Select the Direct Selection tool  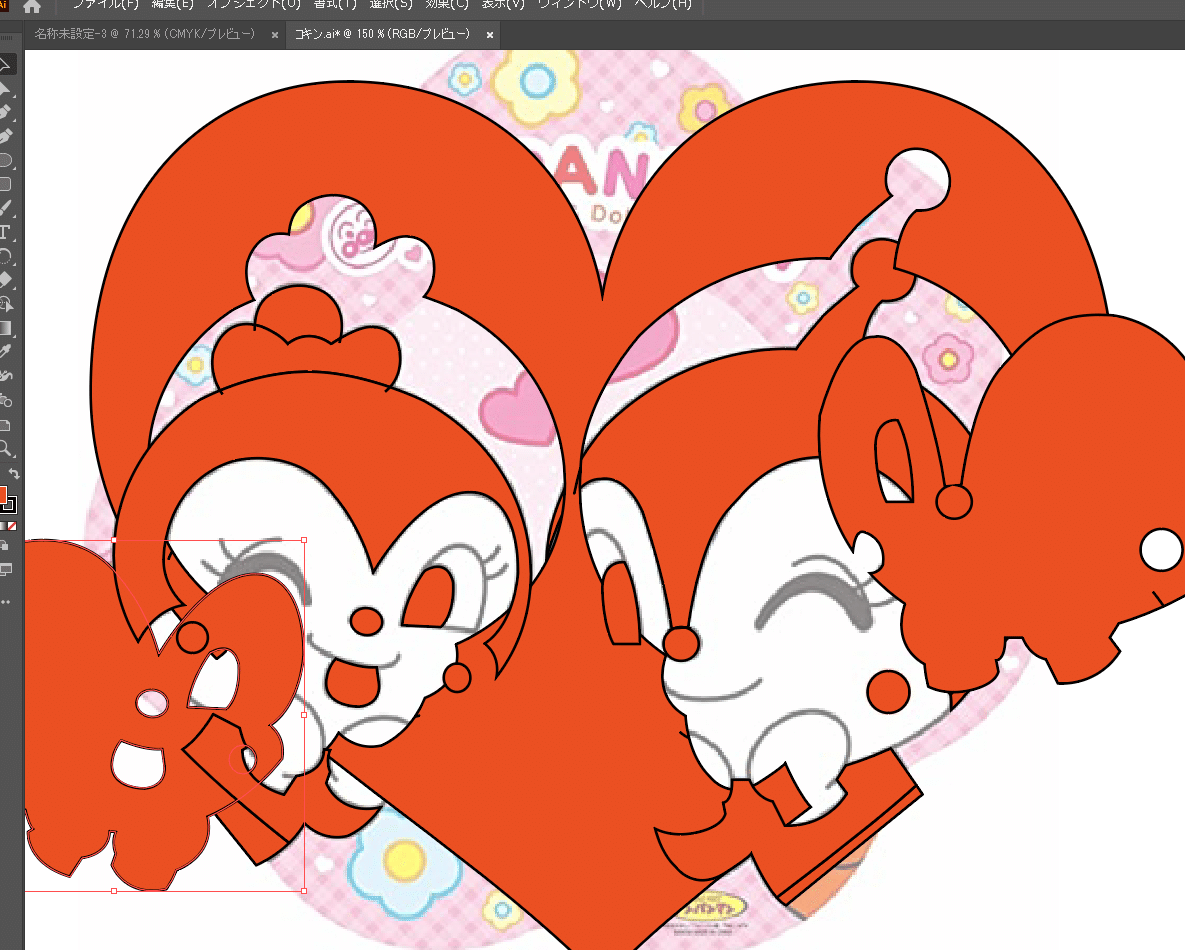coord(5,89)
